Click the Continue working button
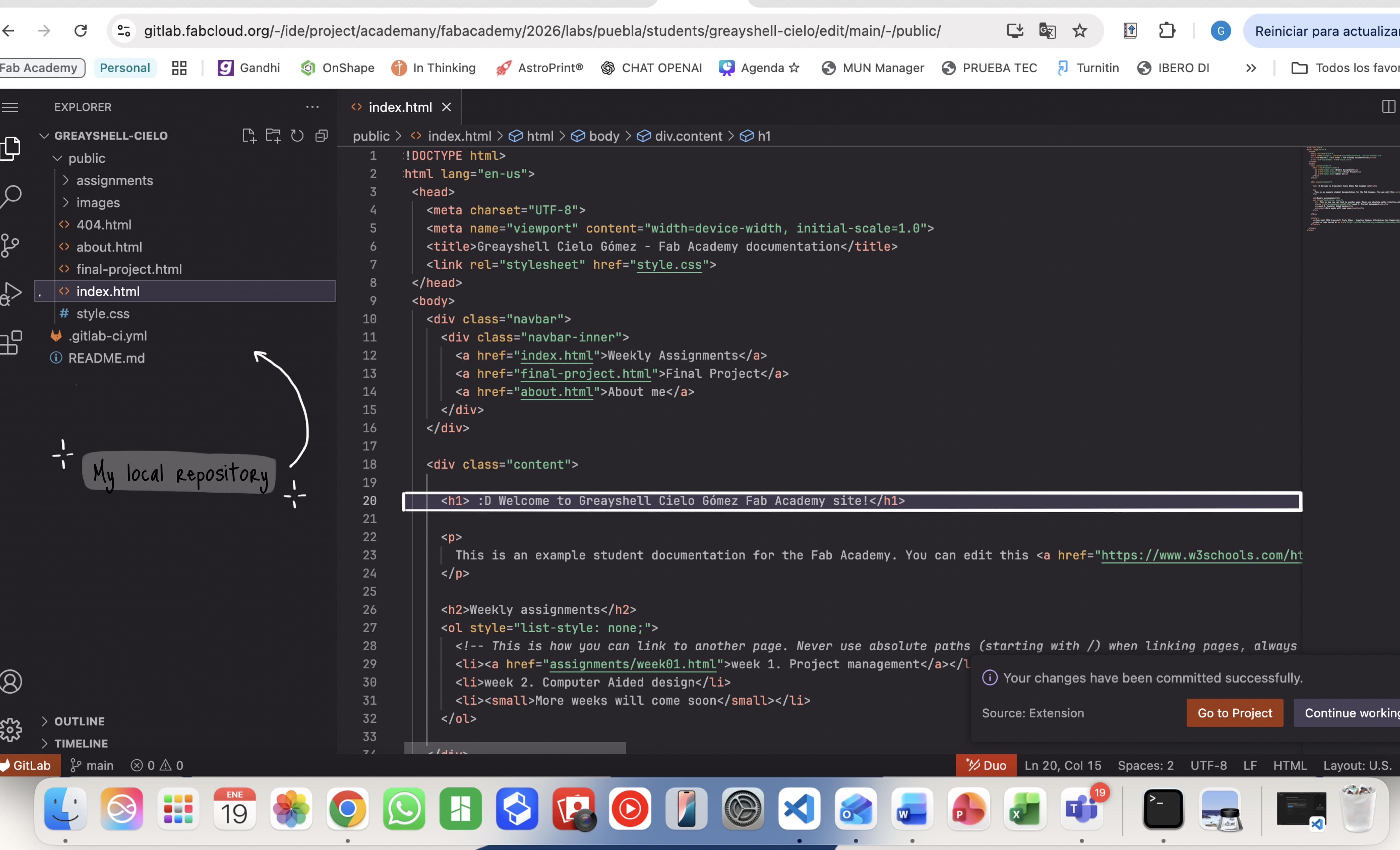Screen dimensions: 1400x850 pyautogui.click(x=1352, y=713)
